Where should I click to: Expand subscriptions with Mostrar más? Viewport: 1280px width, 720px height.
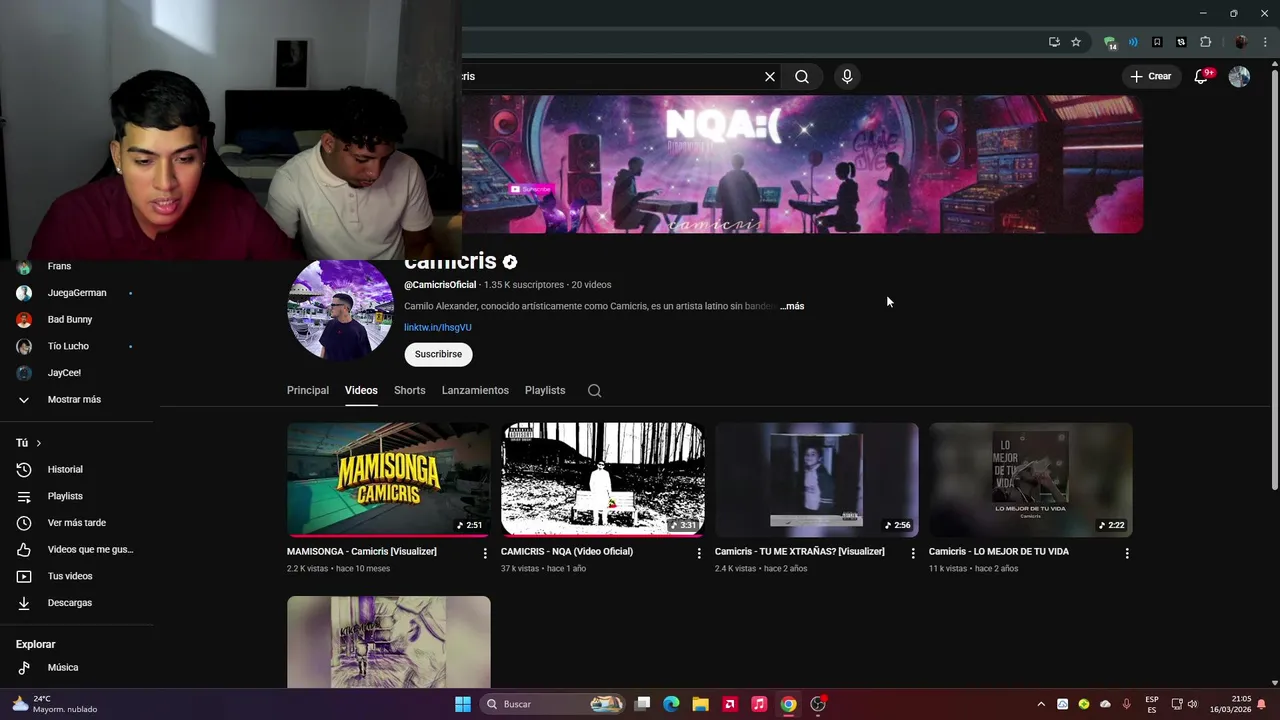click(x=76, y=400)
